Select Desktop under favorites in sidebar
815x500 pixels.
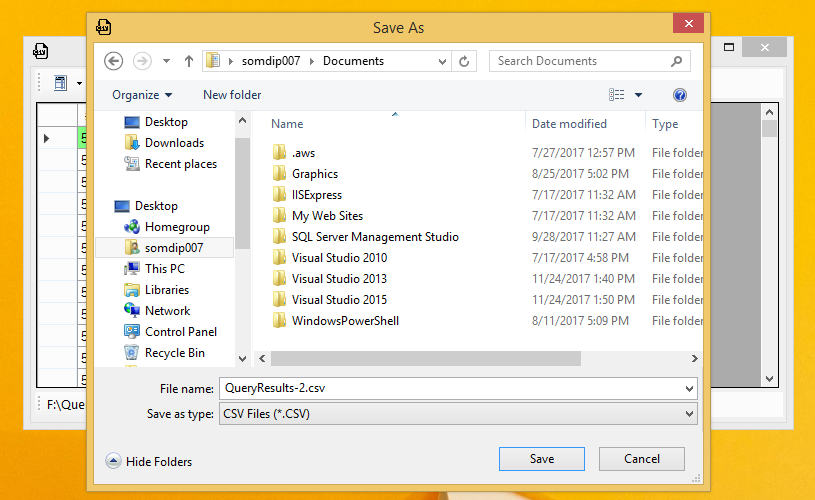coord(156,122)
